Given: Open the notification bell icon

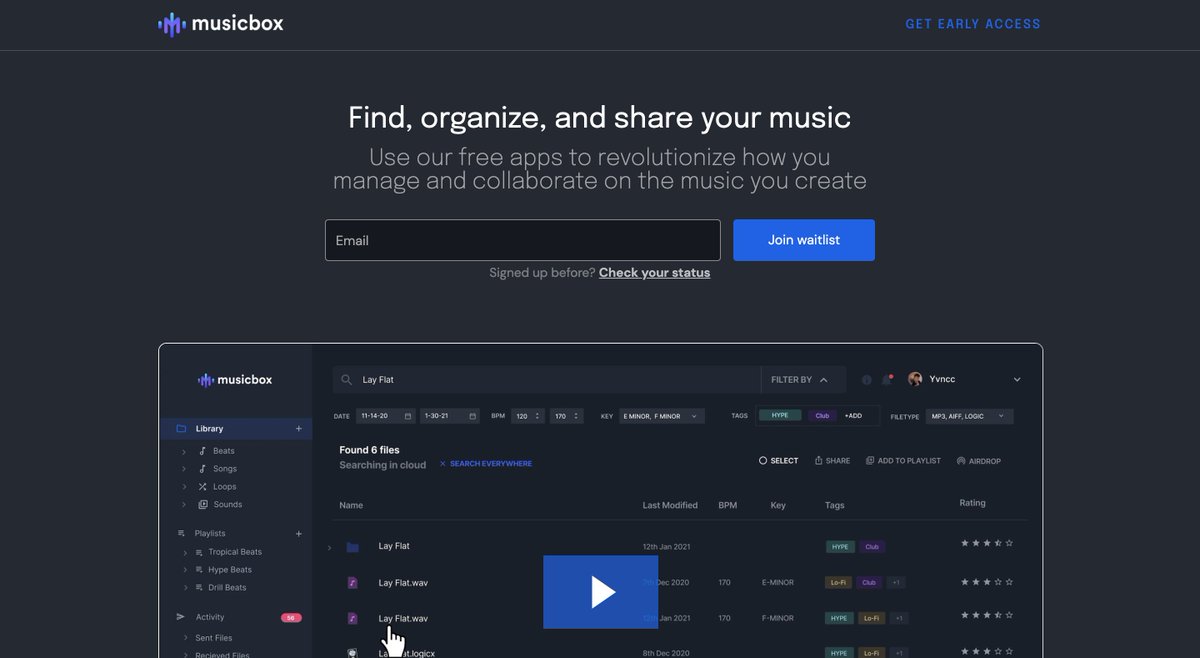Looking at the screenshot, I should (886, 380).
